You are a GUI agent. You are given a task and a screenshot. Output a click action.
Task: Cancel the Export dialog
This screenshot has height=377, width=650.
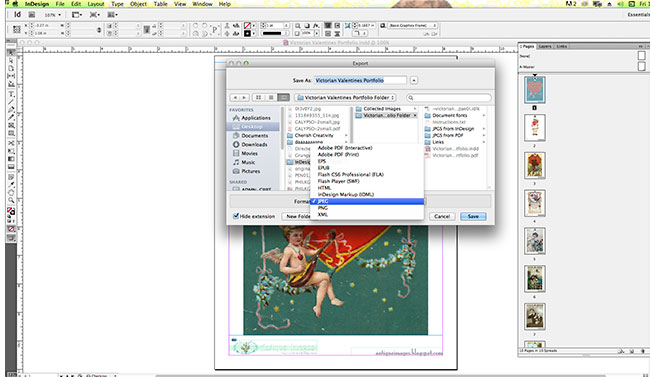pyautogui.click(x=442, y=216)
